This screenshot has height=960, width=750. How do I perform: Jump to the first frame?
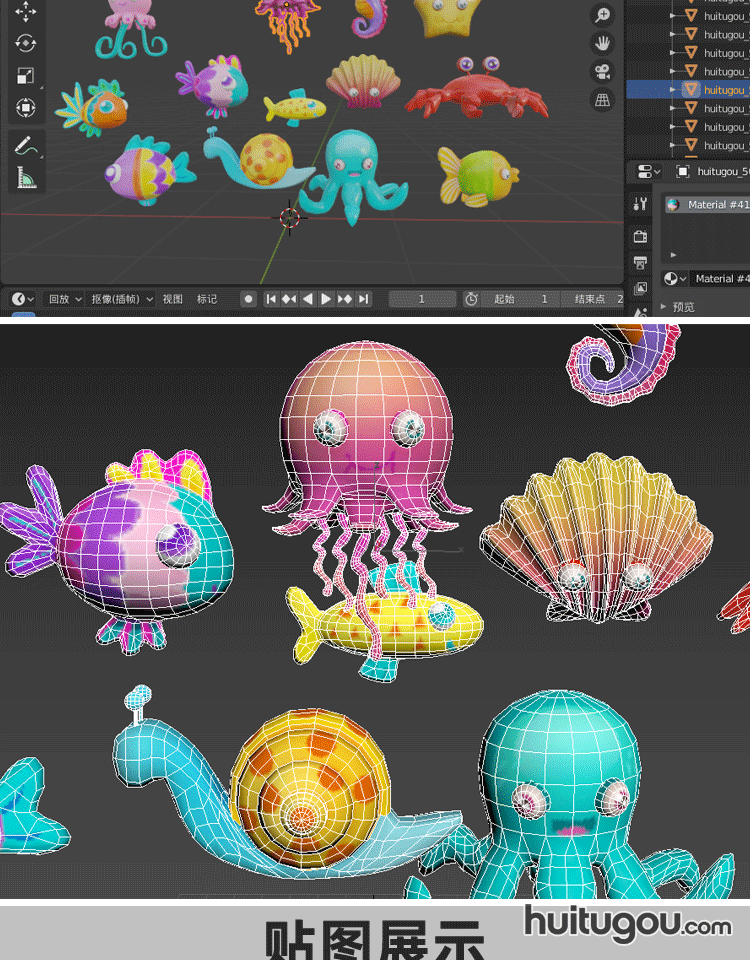[270, 299]
